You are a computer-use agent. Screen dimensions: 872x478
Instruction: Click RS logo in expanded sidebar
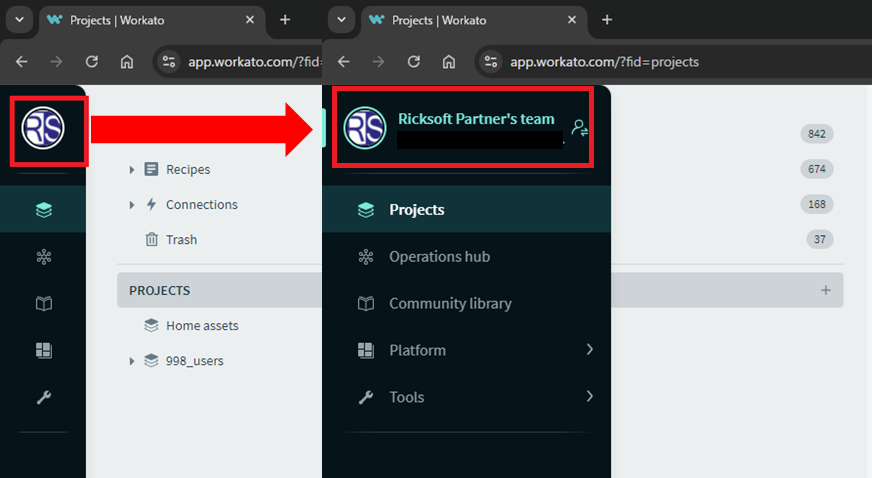point(365,128)
